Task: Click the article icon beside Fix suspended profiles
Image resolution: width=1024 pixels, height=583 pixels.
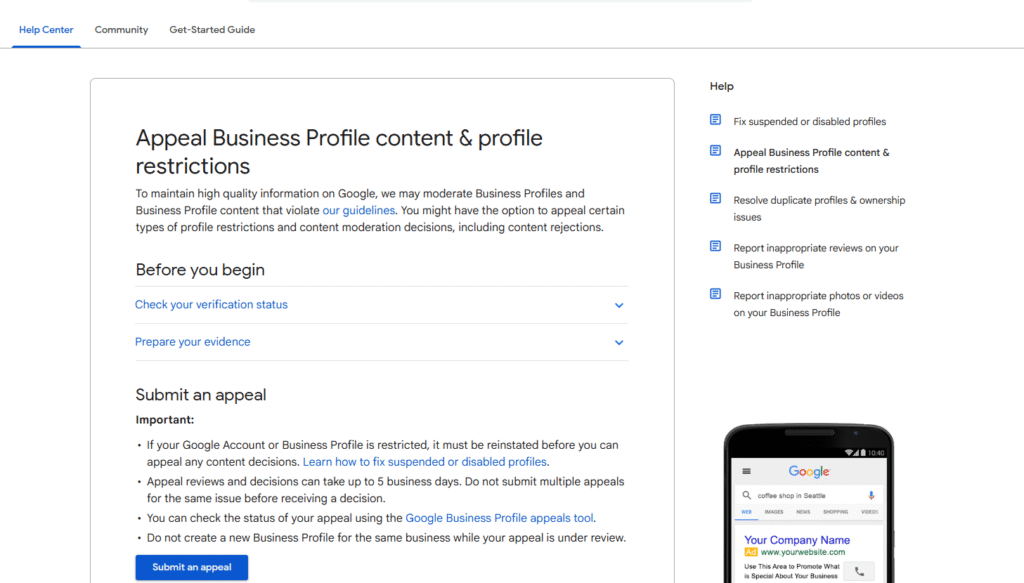Action: click(x=715, y=120)
